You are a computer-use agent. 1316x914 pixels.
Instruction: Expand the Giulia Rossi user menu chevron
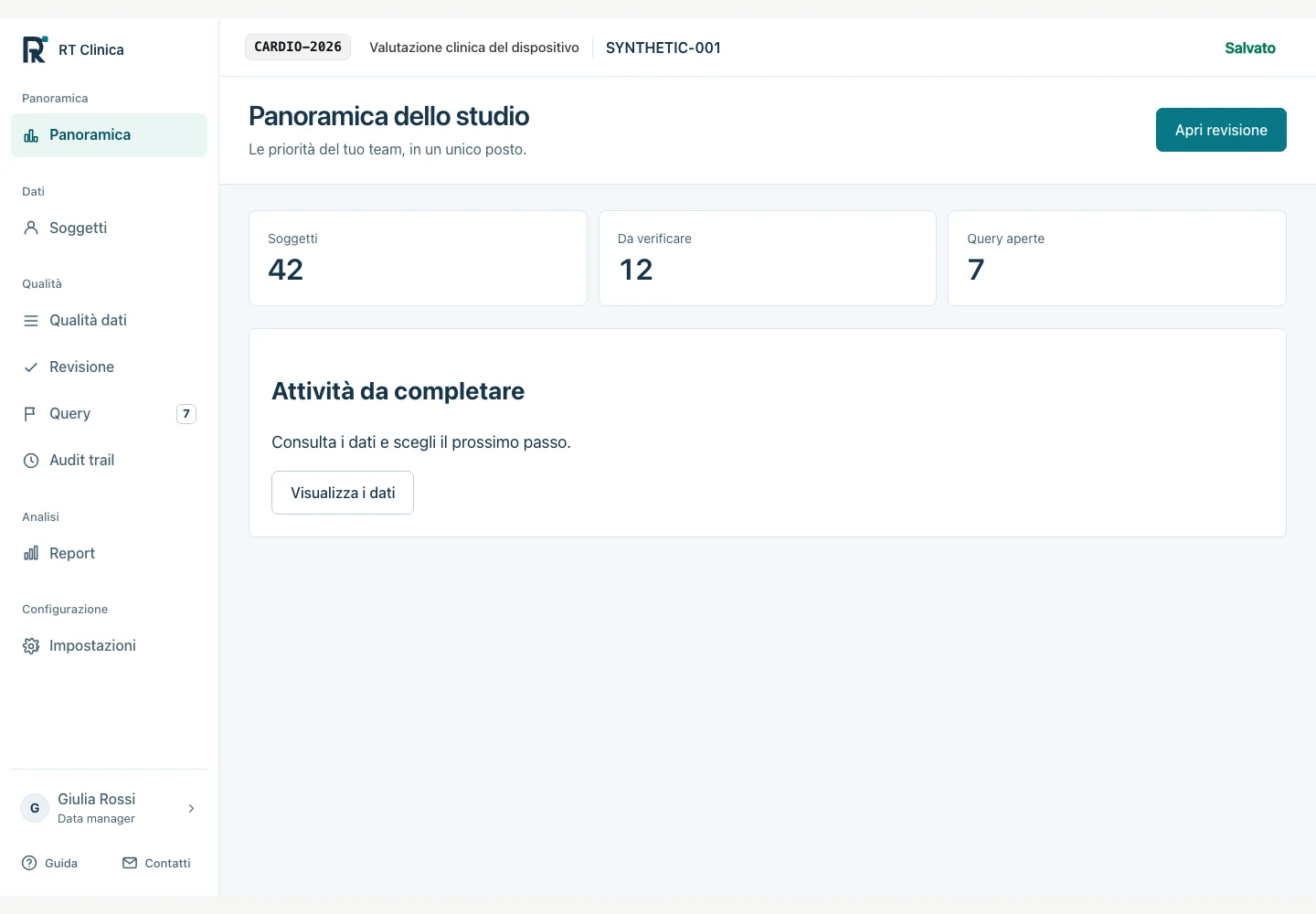[191, 808]
